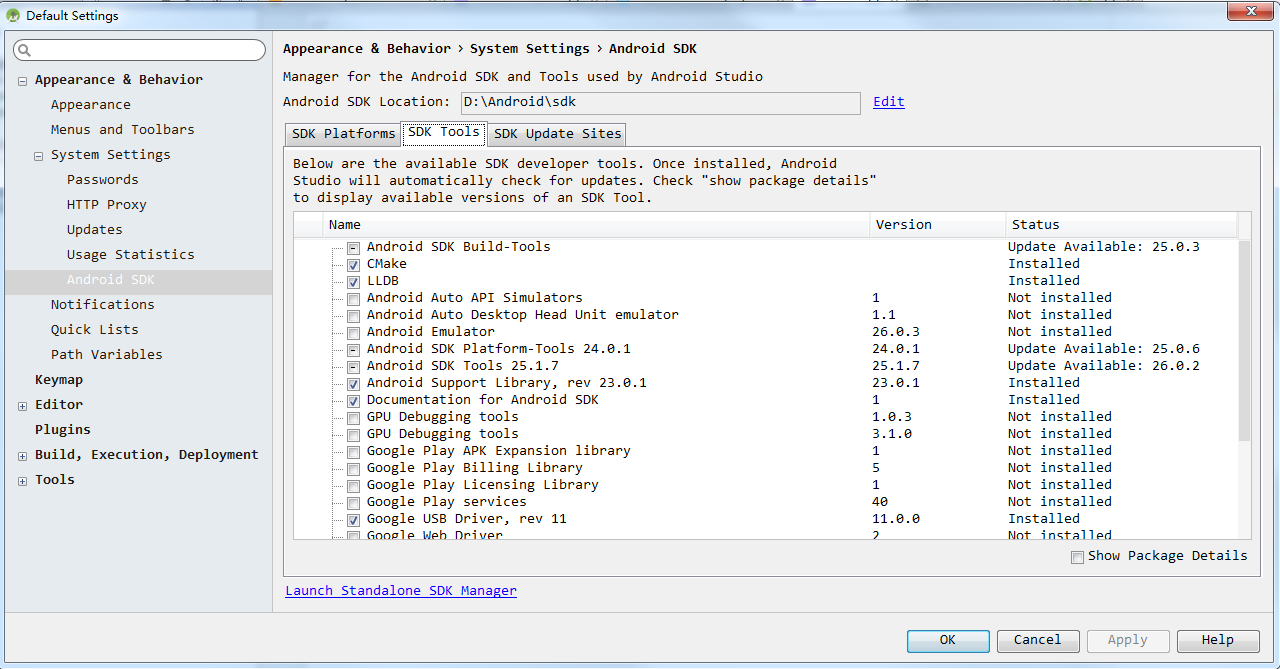Click 'Update Available: 26.0.2' status text
The height and width of the screenshot is (669, 1280).
click(1104, 366)
